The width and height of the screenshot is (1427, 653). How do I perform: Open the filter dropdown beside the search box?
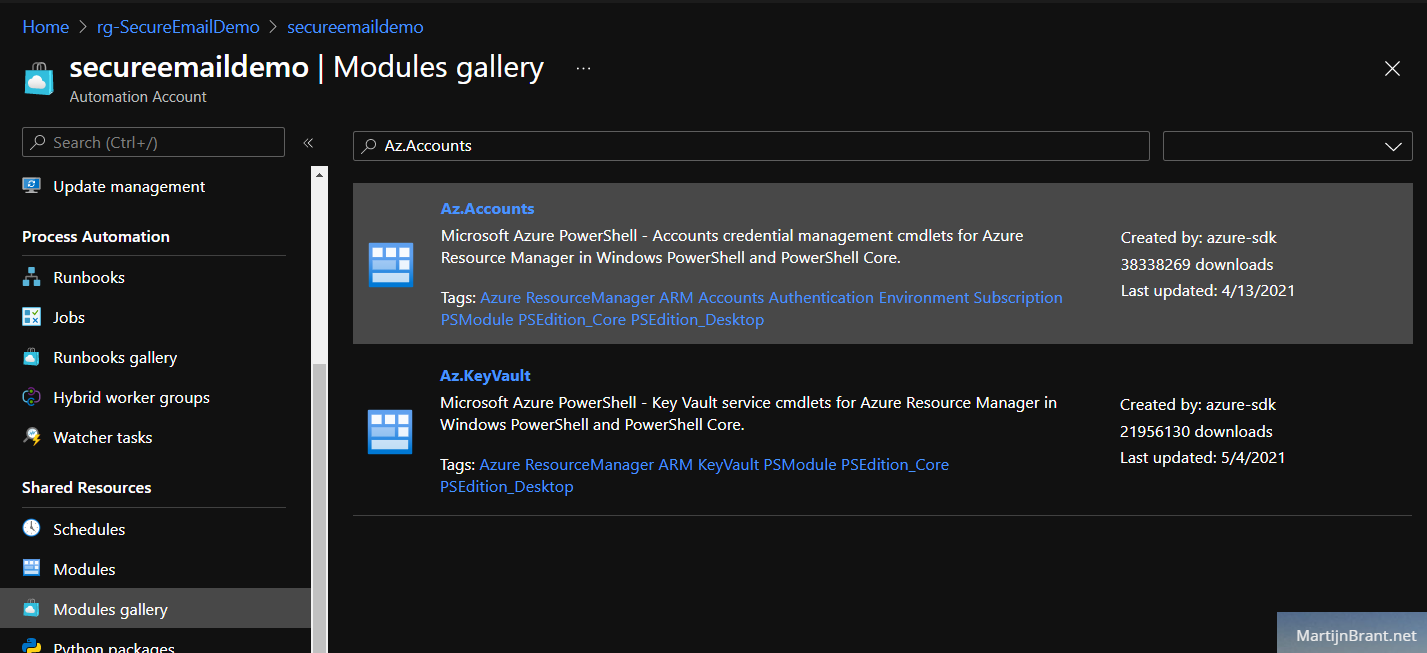(x=1288, y=146)
